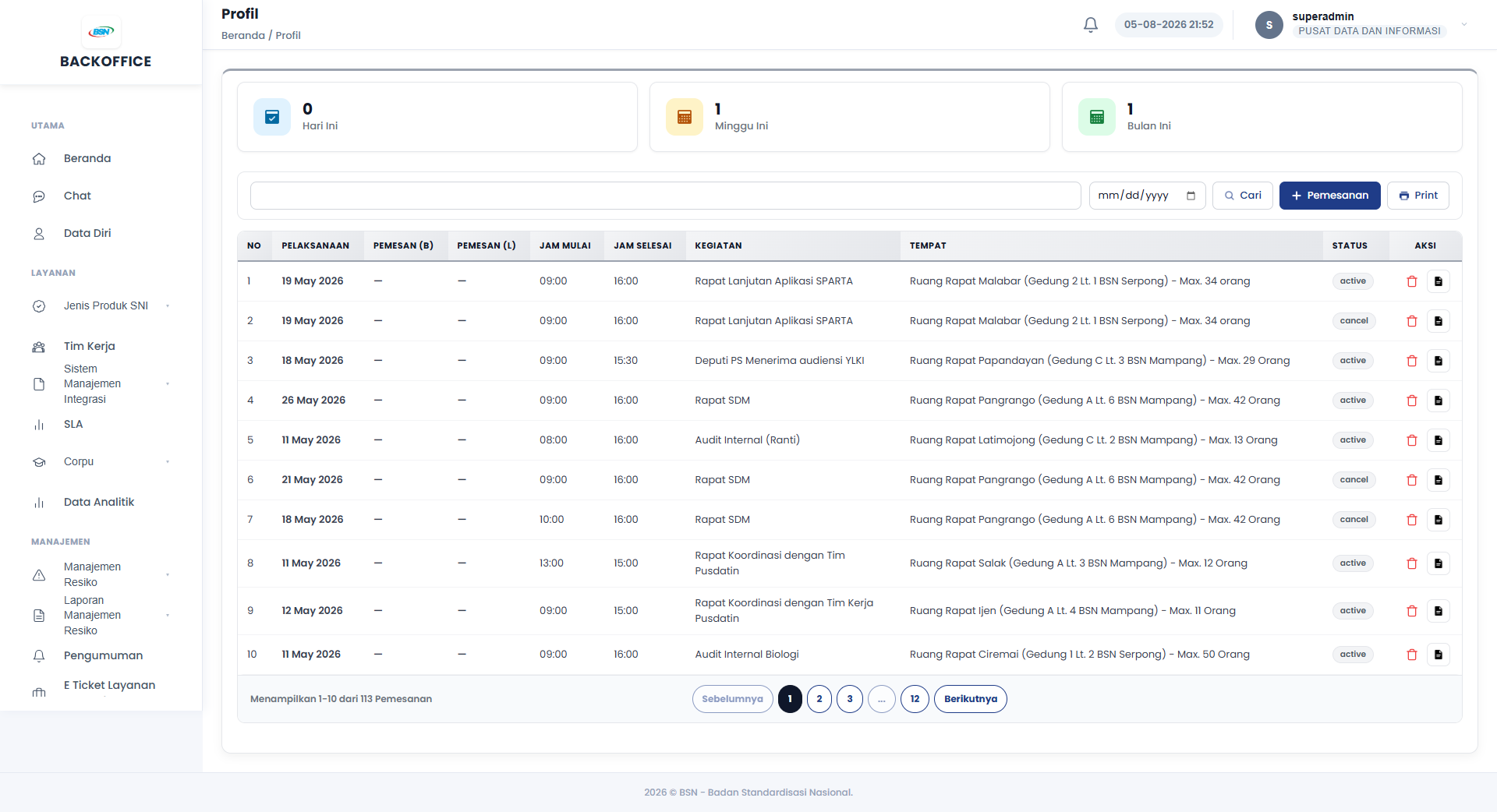Click the superadmin avatar circle
The image size is (1497, 812).
pos(1269,25)
